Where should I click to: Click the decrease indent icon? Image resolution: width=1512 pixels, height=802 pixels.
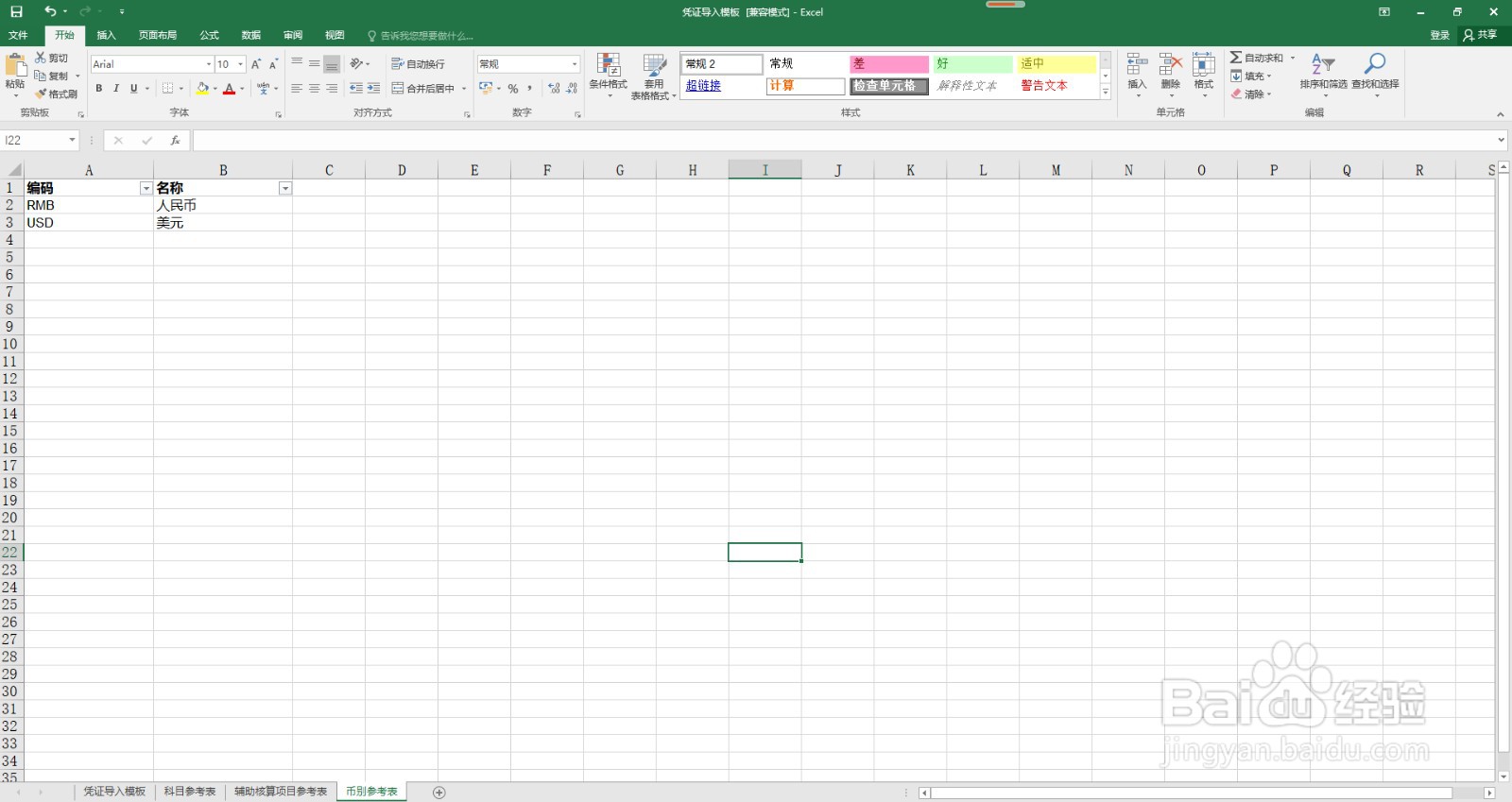coord(355,88)
